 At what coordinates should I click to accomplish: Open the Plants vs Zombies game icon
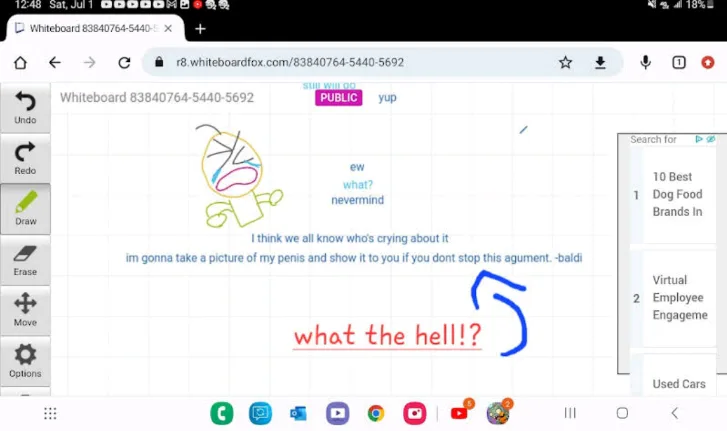pyautogui.click(x=498, y=412)
